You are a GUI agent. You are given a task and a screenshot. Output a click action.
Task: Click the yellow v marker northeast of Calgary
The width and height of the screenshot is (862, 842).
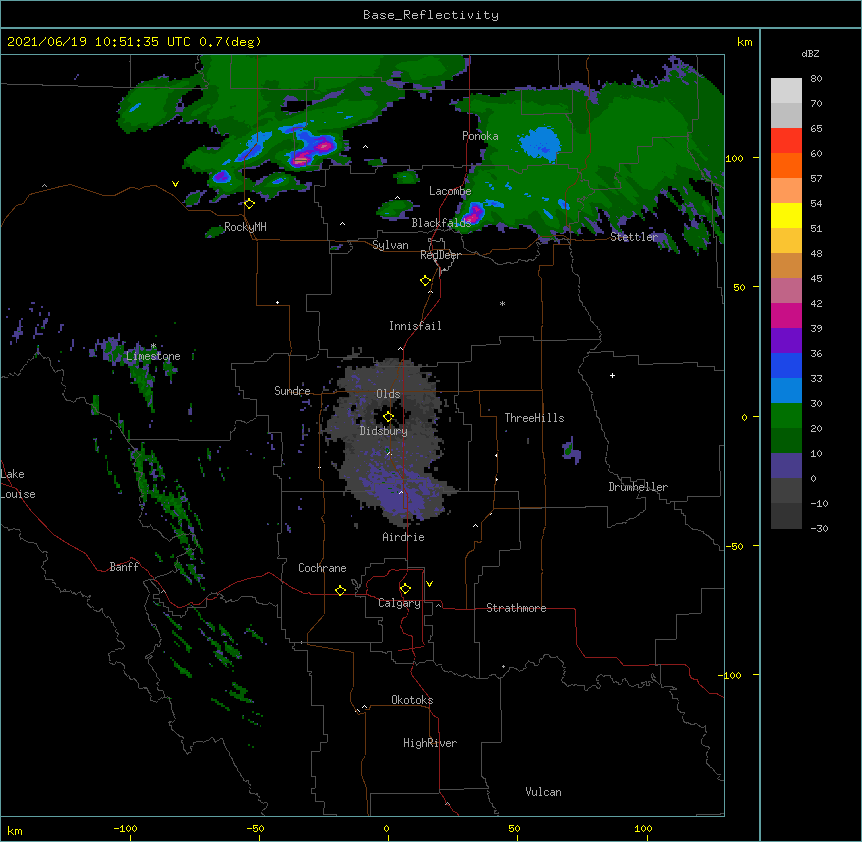click(429, 584)
